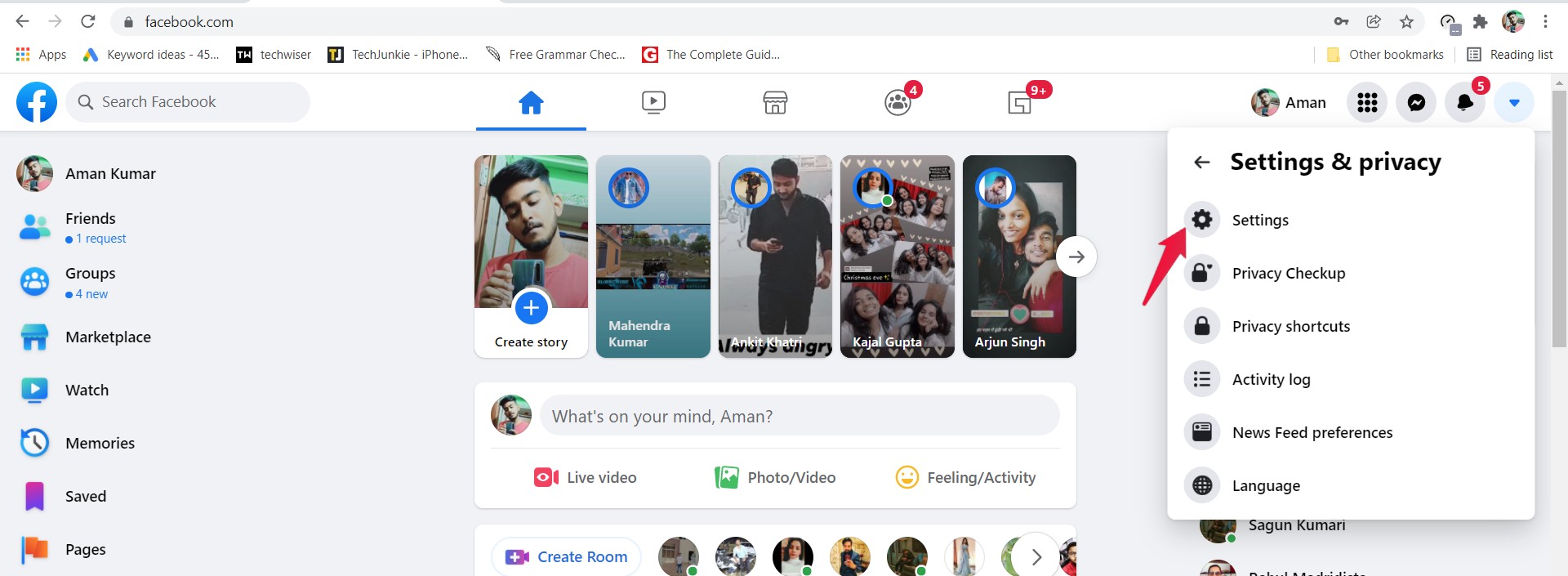Start a Live video post
This screenshot has width=1568, height=576.
click(x=585, y=477)
